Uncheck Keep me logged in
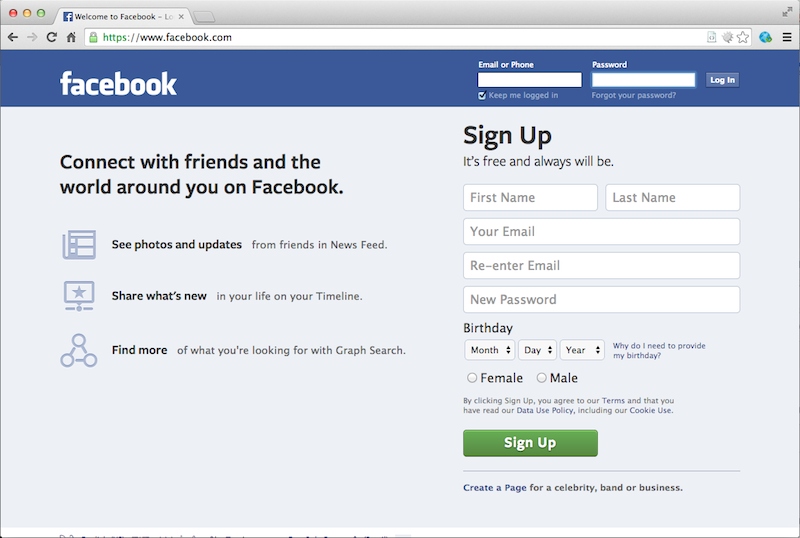800x538 pixels. click(x=482, y=95)
